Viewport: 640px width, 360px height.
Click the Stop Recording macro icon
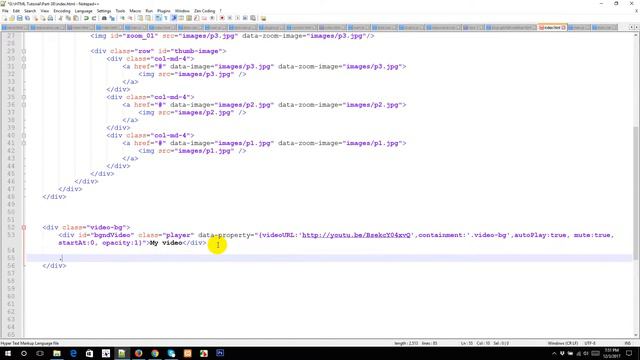pos(230,18)
